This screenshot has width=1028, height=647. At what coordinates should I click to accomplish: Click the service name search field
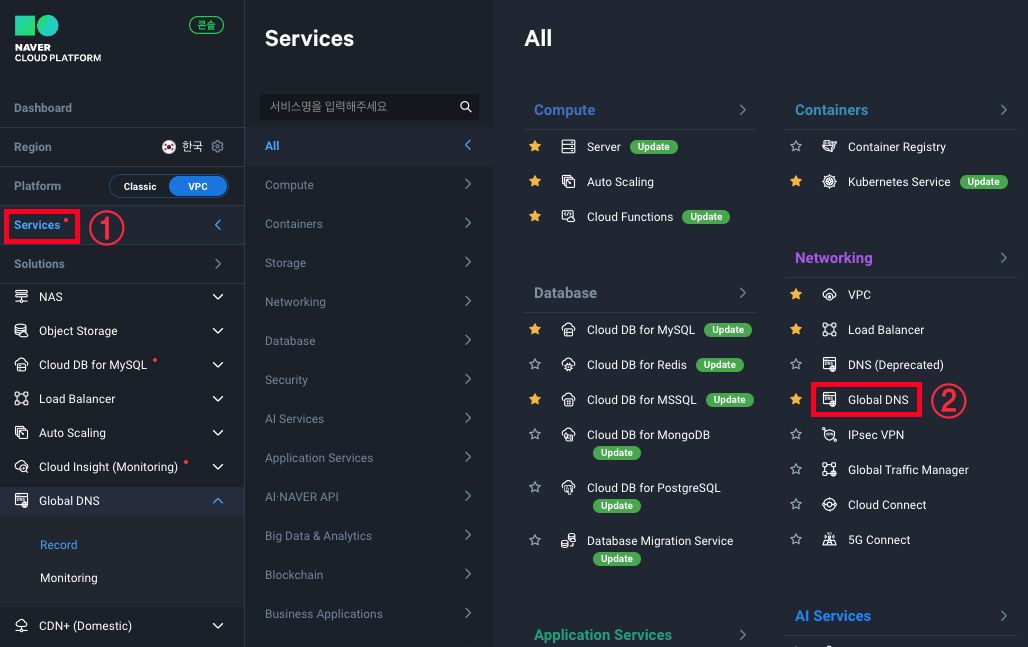[x=369, y=106]
